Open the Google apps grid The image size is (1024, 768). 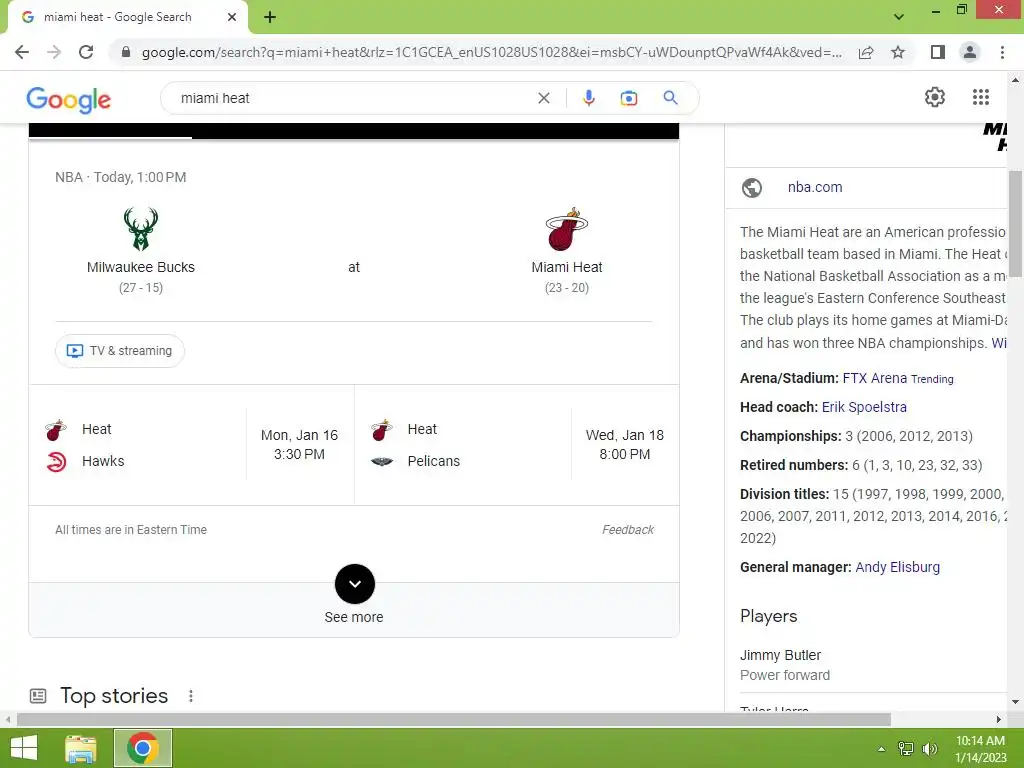(x=980, y=97)
